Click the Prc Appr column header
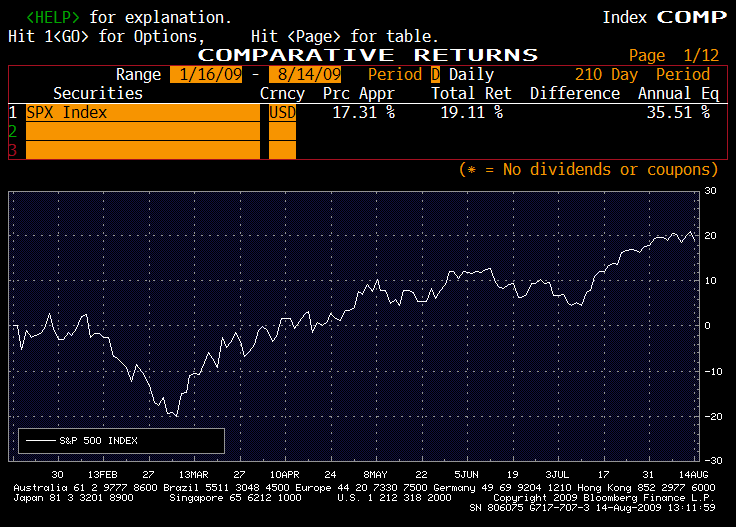The height and width of the screenshot is (527, 736). coord(359,93)
